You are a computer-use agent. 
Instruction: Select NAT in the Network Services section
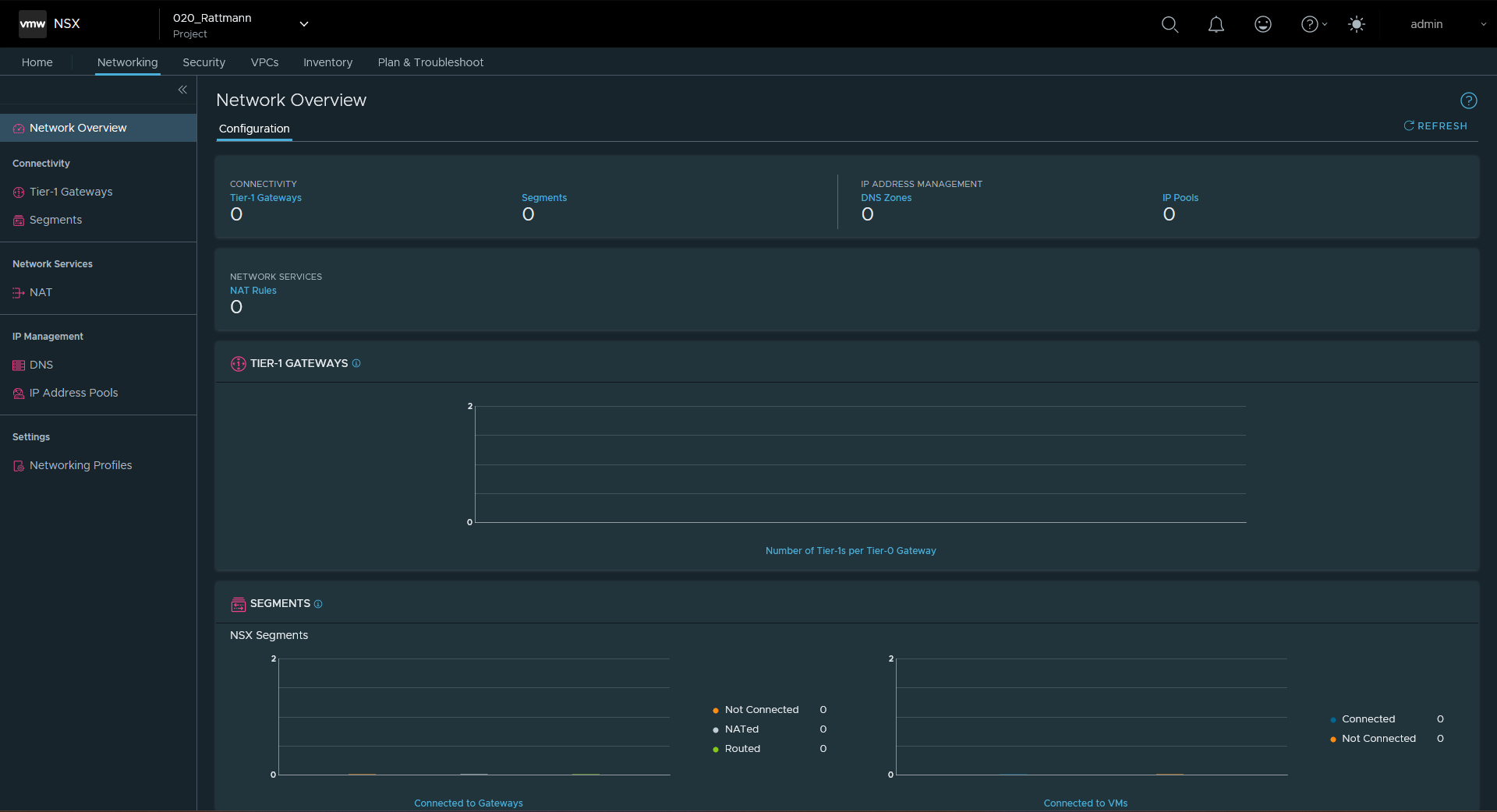tap(41, 292)
